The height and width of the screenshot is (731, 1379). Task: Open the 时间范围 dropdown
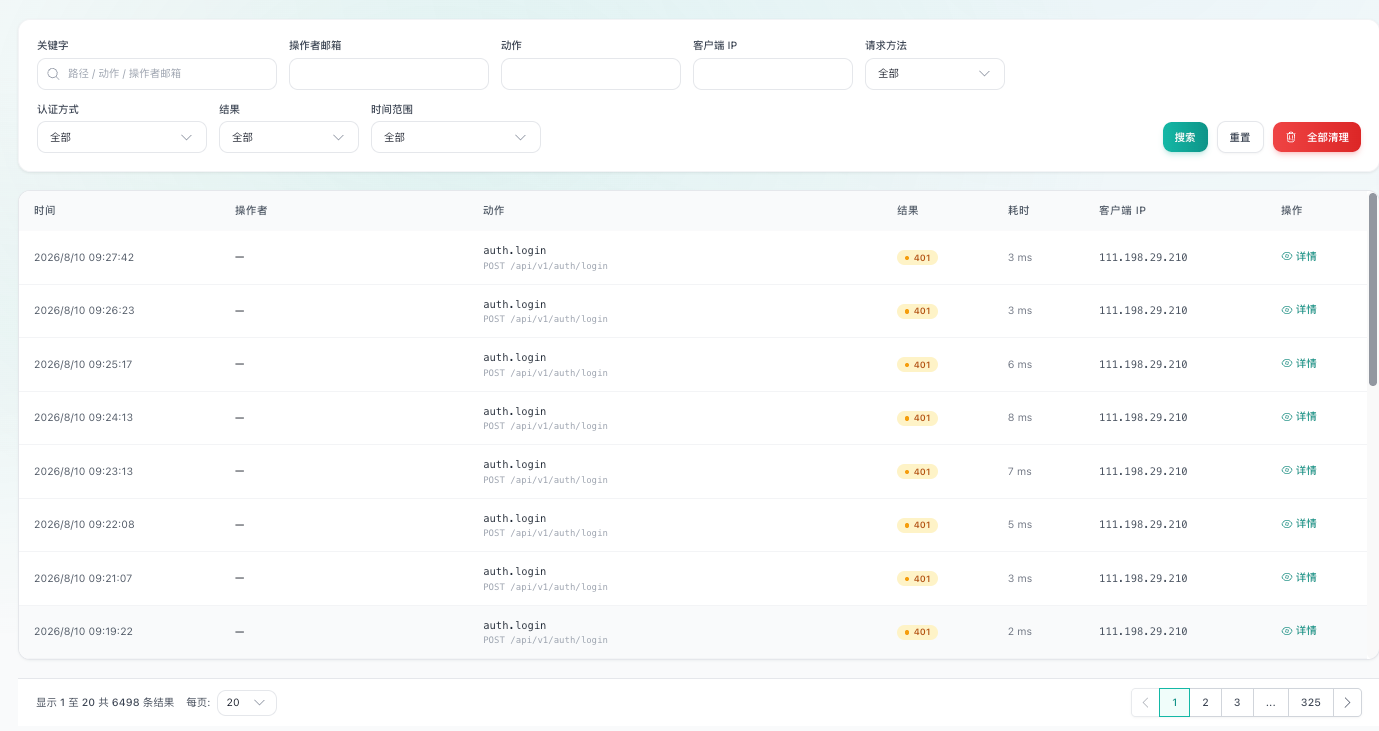(x=456, y=137)
